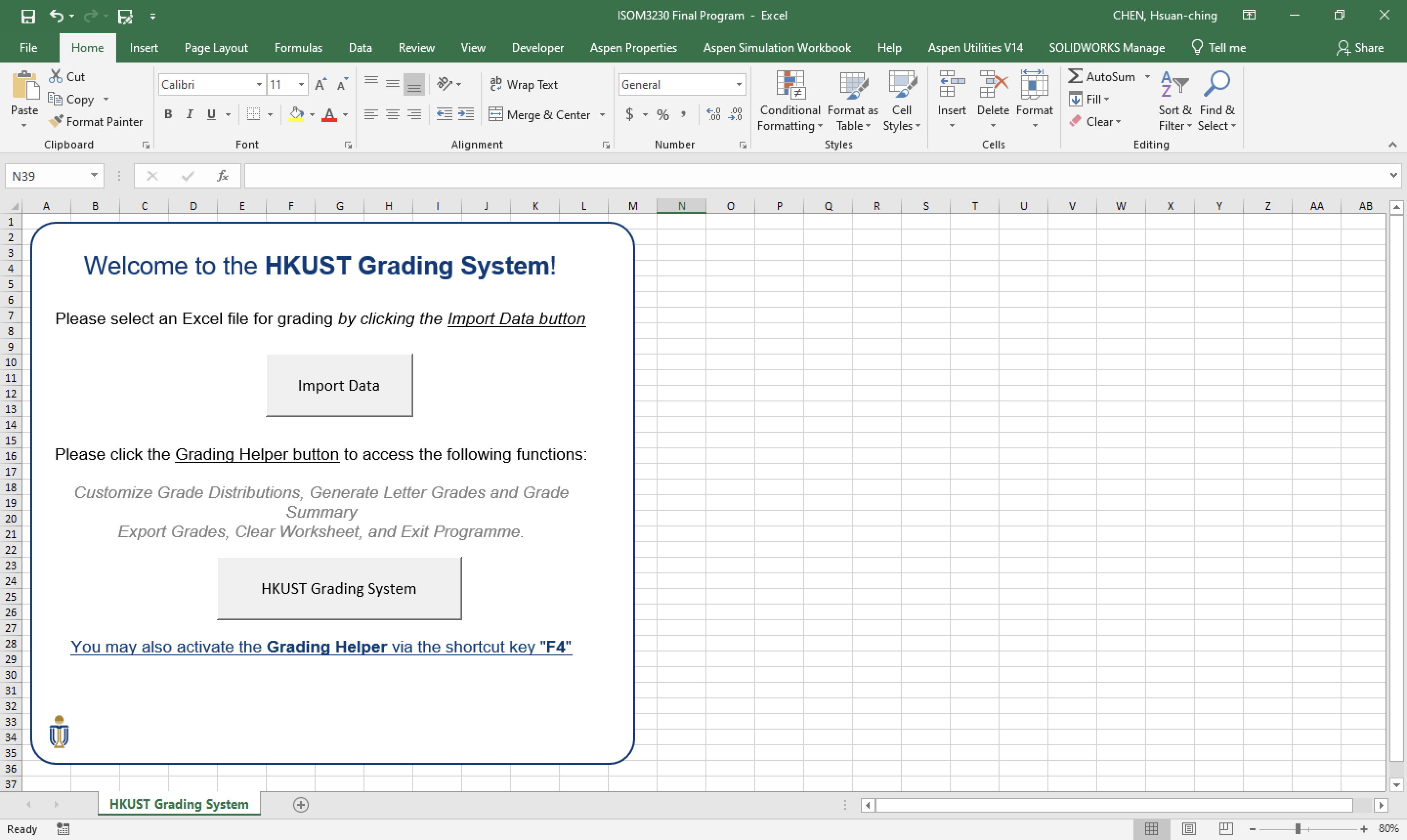The height and width of the screenshot is (840, 1407).
Task: Apply italic formatting
Action: [x=189, y=114]
